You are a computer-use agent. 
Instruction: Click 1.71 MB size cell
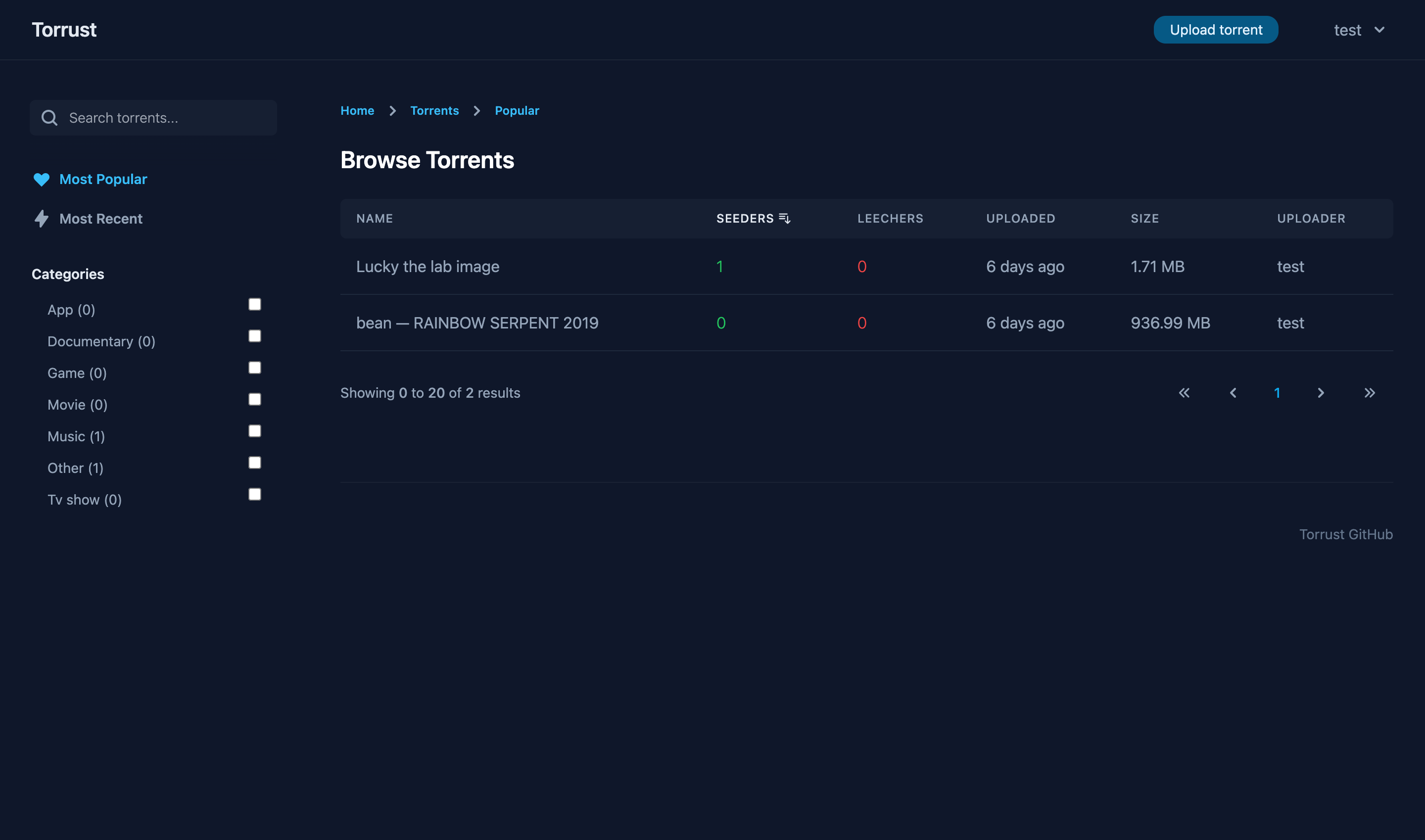tap(1158, 267)
